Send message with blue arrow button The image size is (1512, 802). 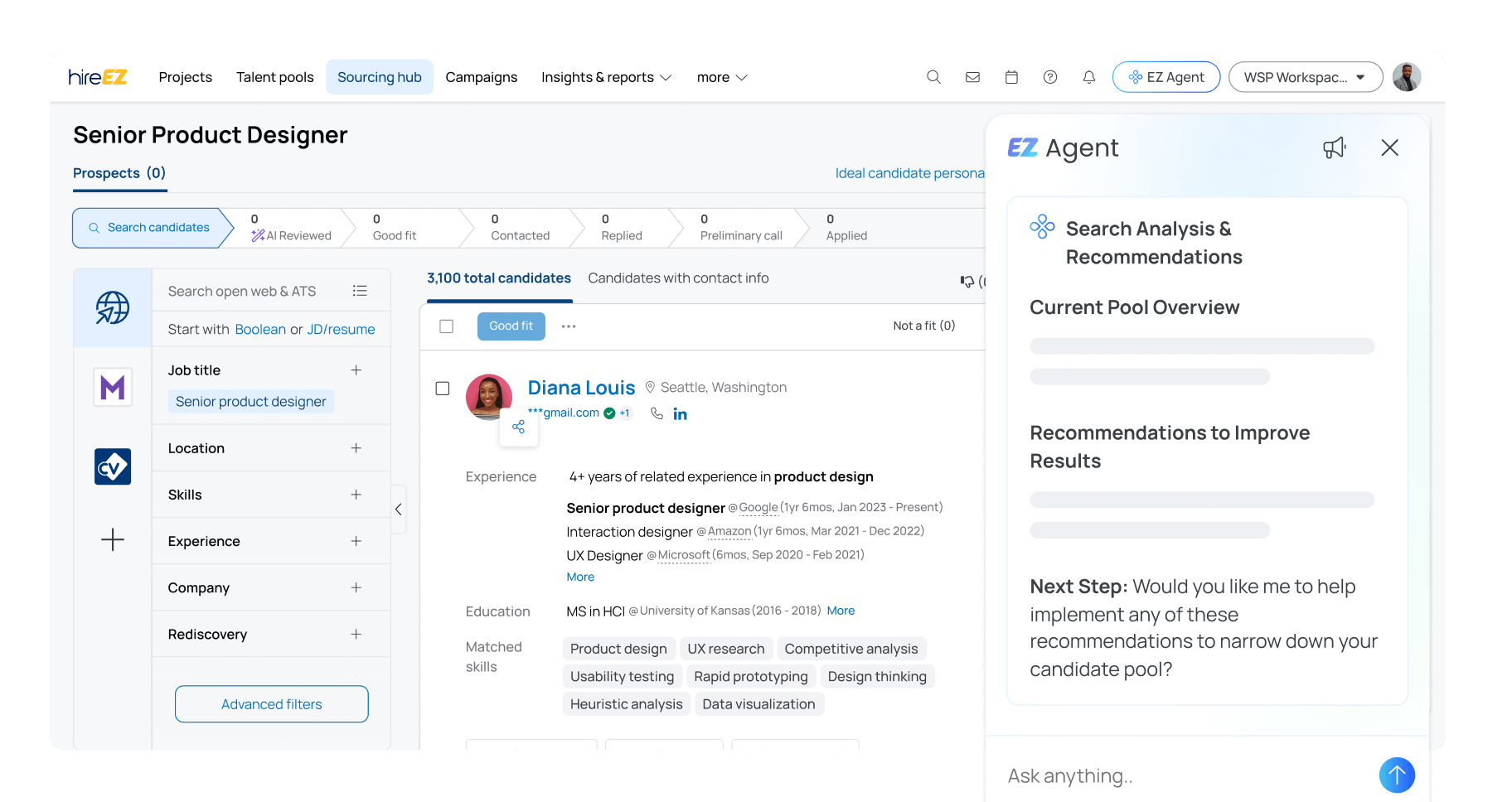coord(1397,775)
